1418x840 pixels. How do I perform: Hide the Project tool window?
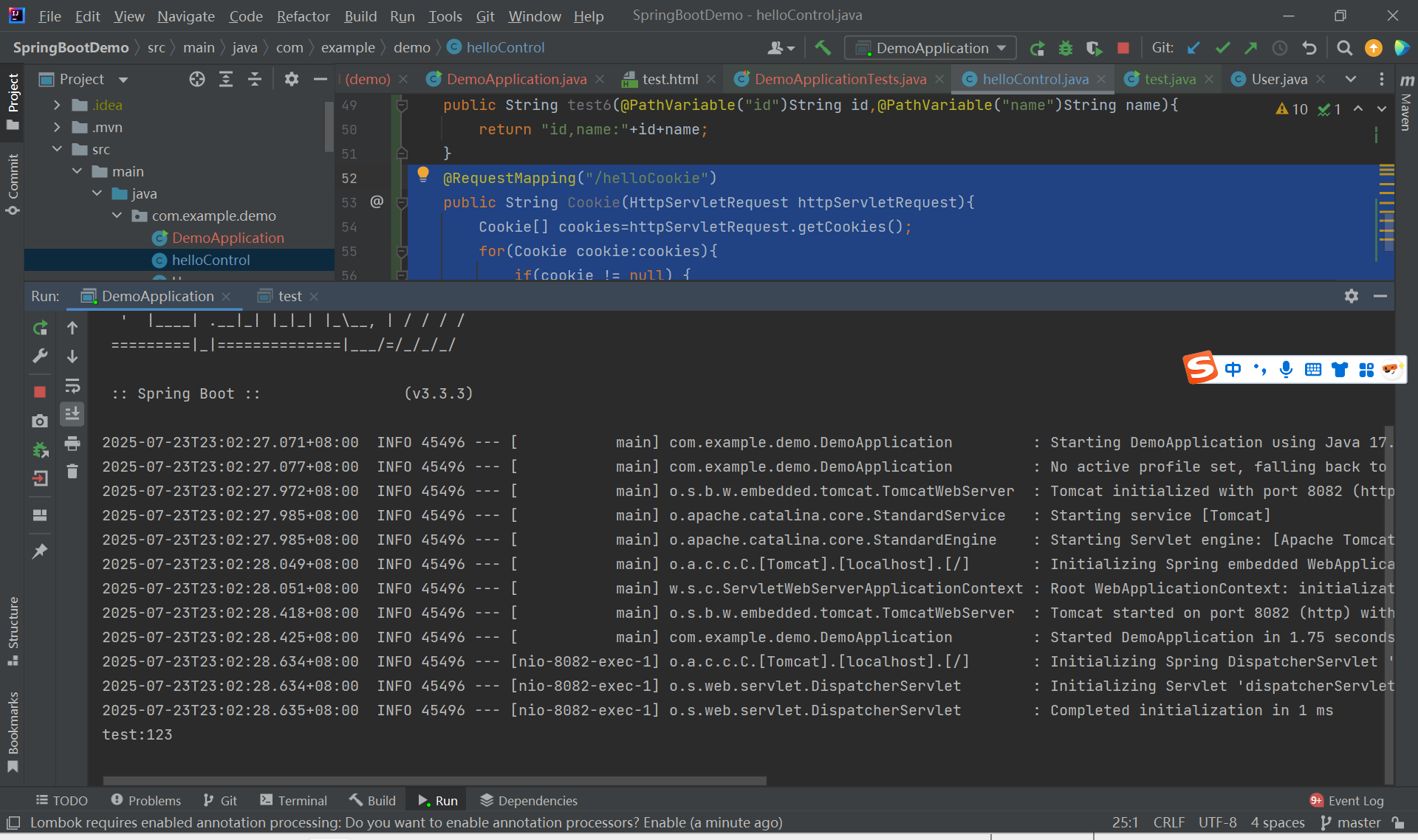[x=321, y=79]
